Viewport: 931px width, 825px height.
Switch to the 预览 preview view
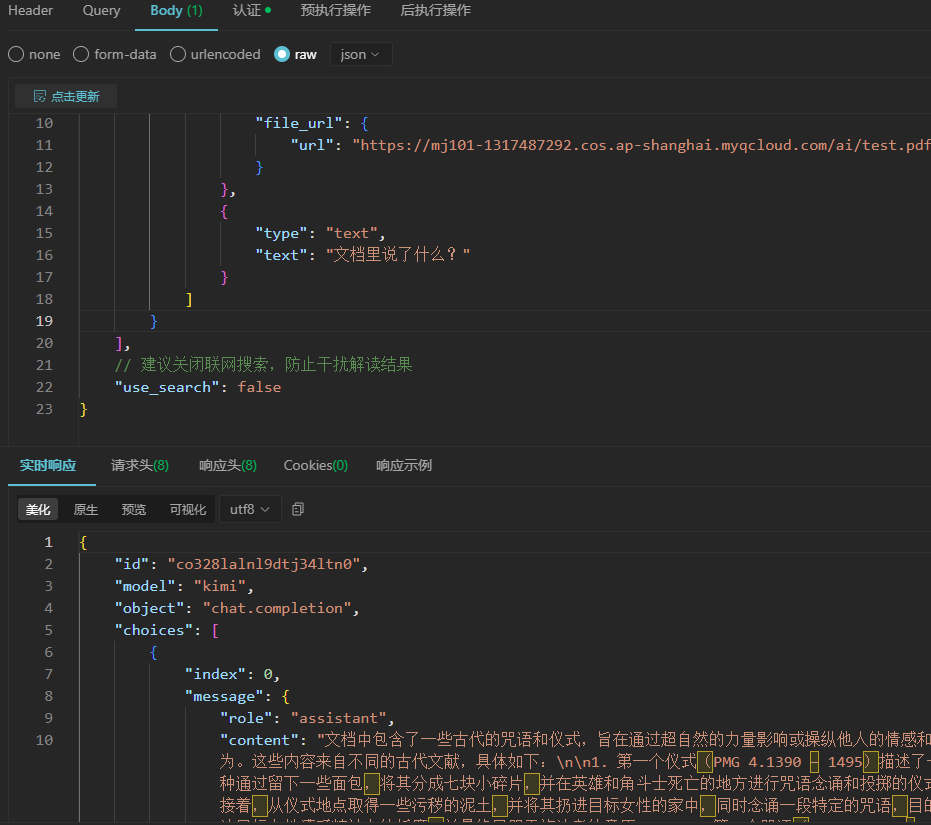click(x=134, y=510)
